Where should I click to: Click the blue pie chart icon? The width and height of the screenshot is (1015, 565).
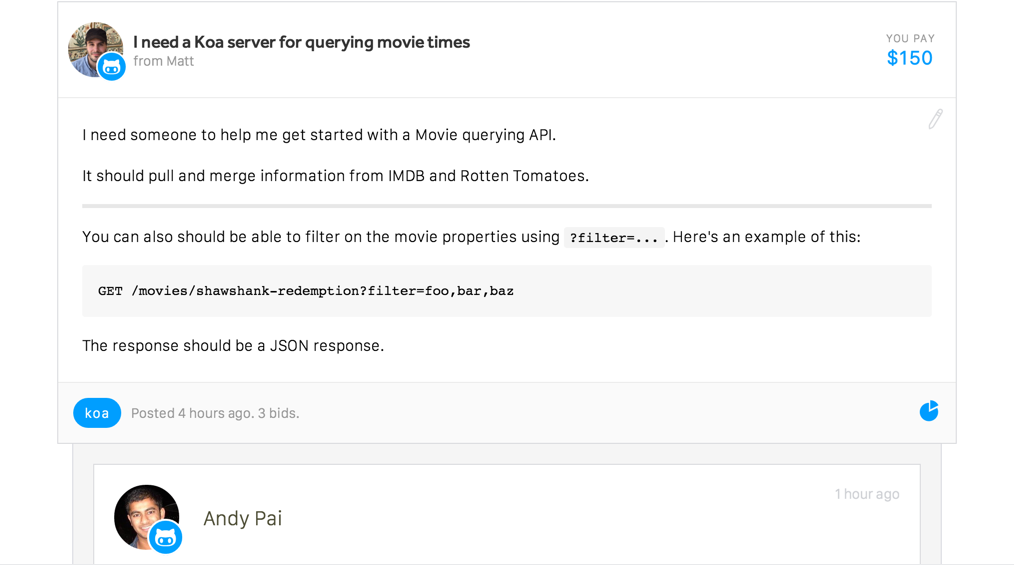pos(929,411)
